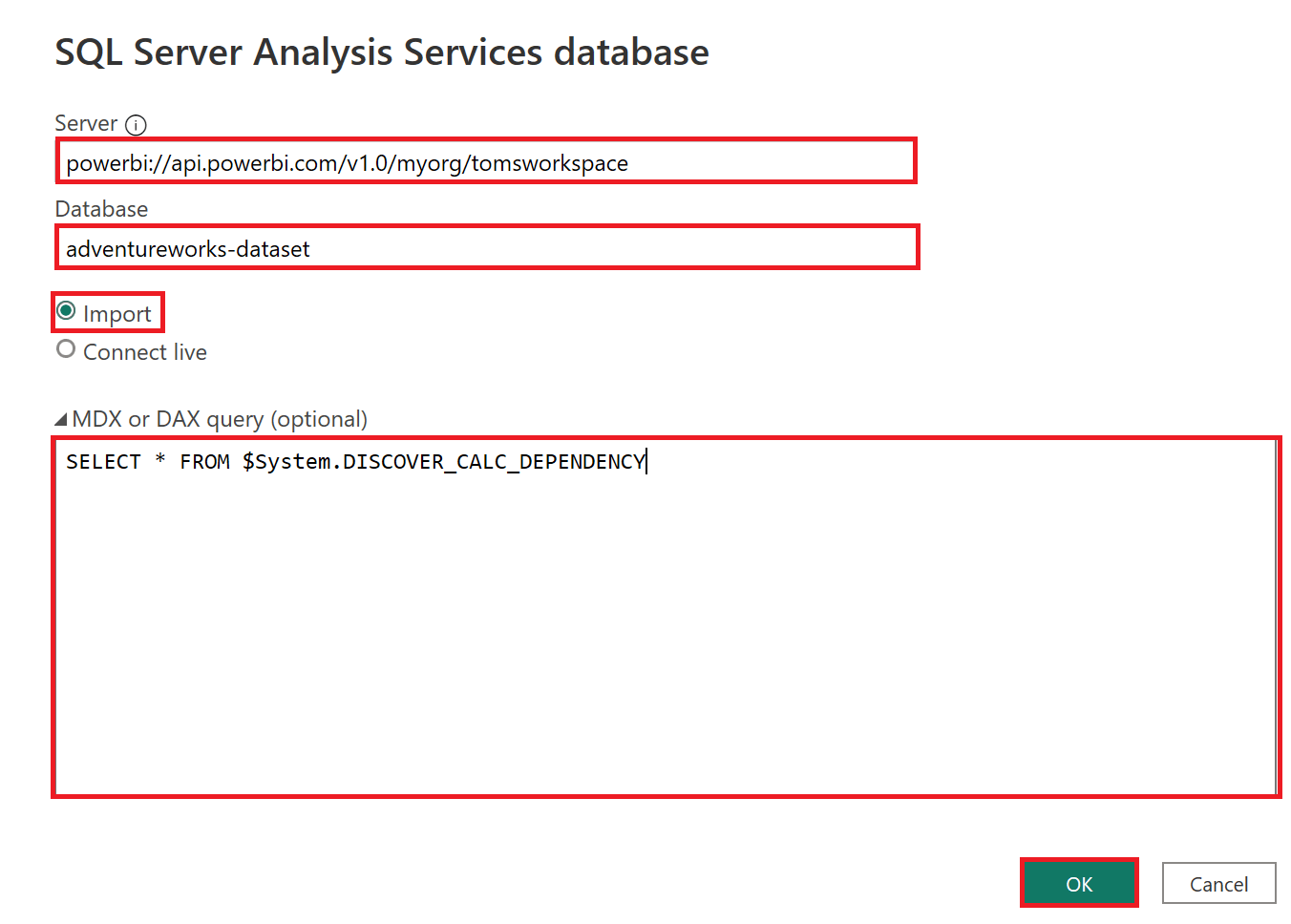Click the Database field showing adventureworks-dataset

click(477, 248)
